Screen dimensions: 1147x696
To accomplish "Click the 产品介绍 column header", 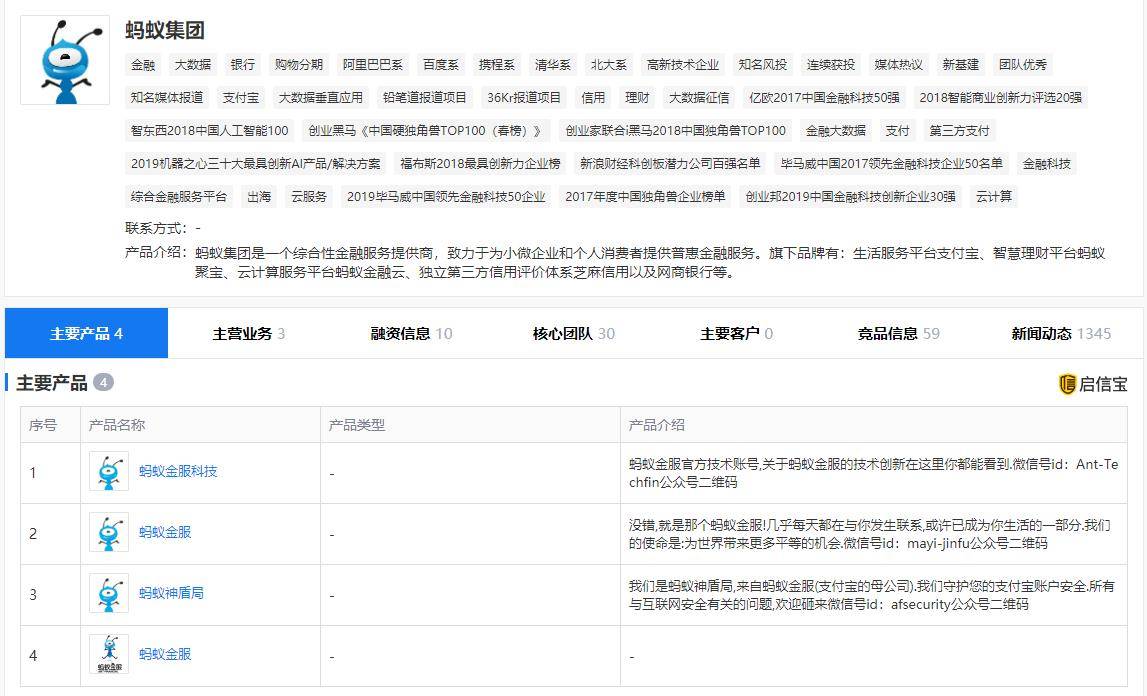I will pos(653,424).
